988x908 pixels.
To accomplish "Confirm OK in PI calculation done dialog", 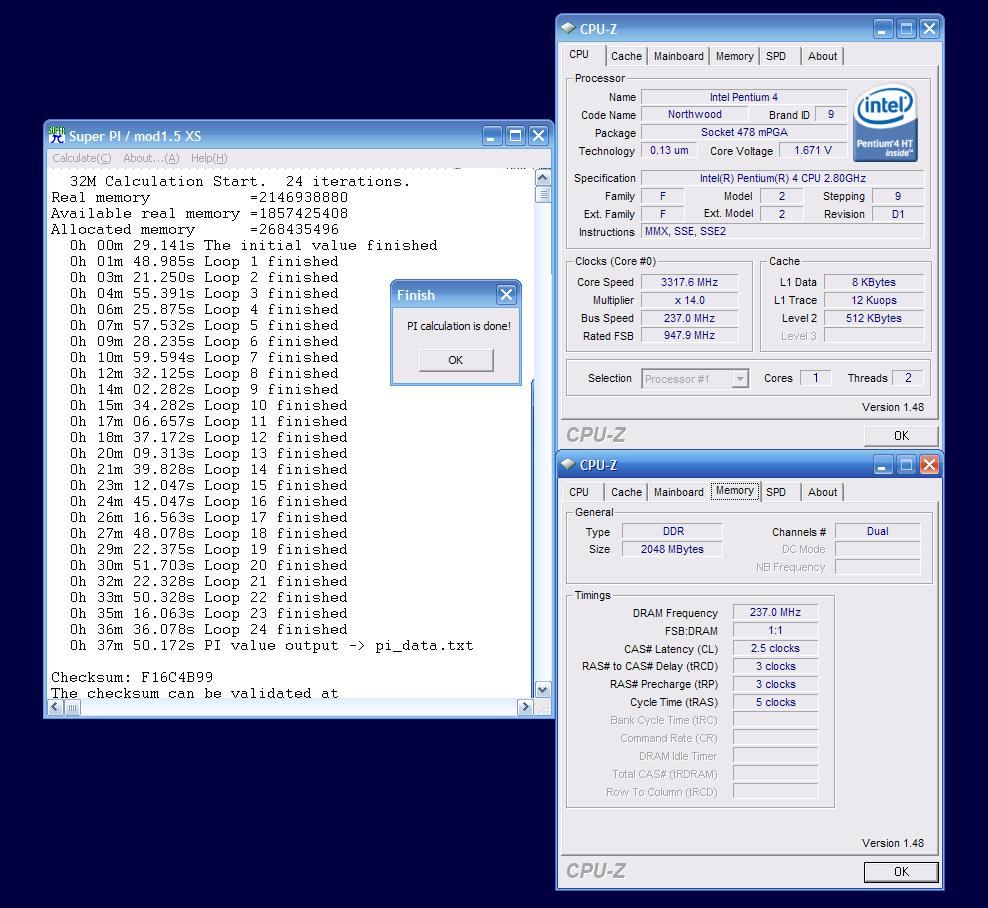I will point(456,360).
